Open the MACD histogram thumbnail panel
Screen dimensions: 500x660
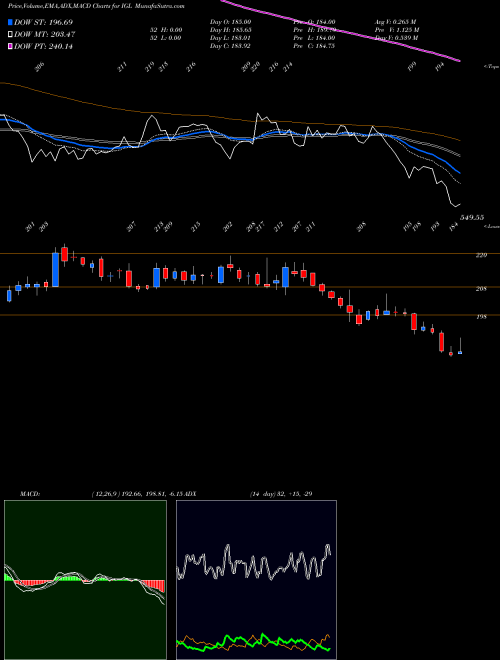85,580
